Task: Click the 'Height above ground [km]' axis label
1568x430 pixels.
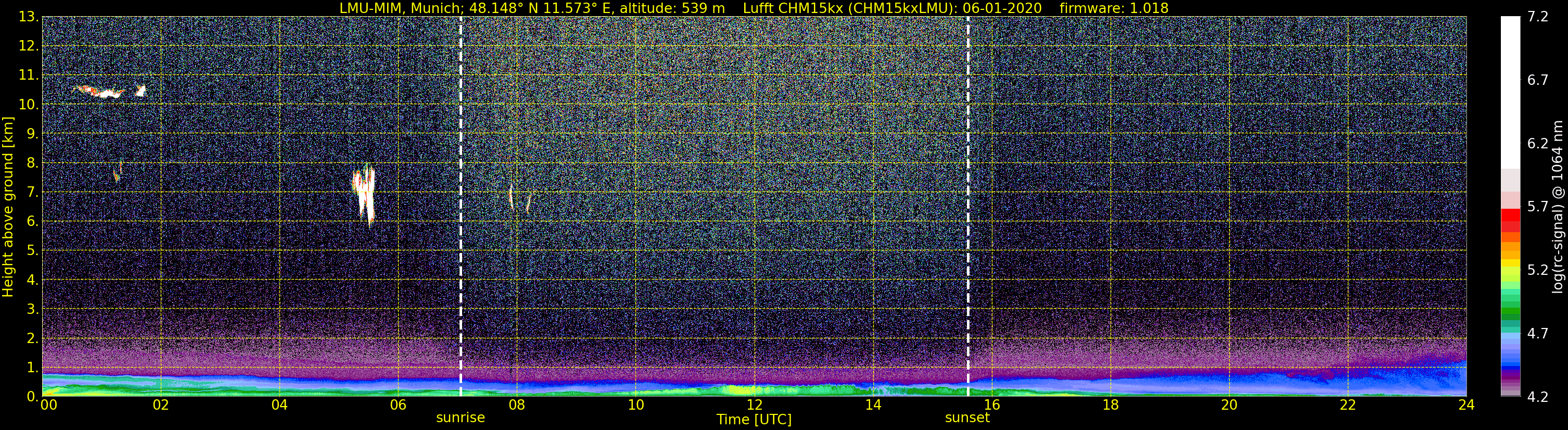Action: coord(8,207)
